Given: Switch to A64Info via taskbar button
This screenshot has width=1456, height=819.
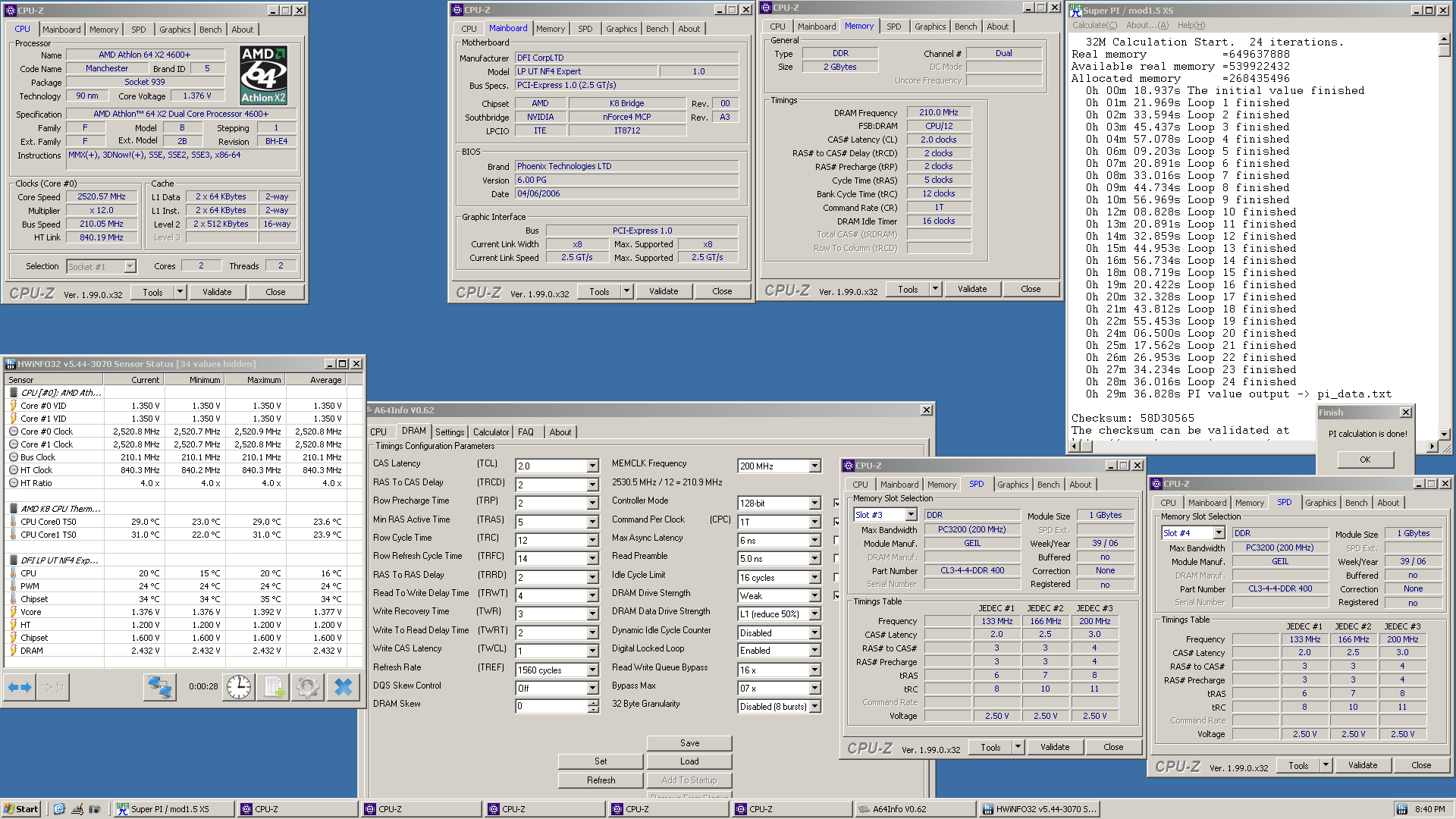Looking at the screenshot, I should tap(915, 809).
